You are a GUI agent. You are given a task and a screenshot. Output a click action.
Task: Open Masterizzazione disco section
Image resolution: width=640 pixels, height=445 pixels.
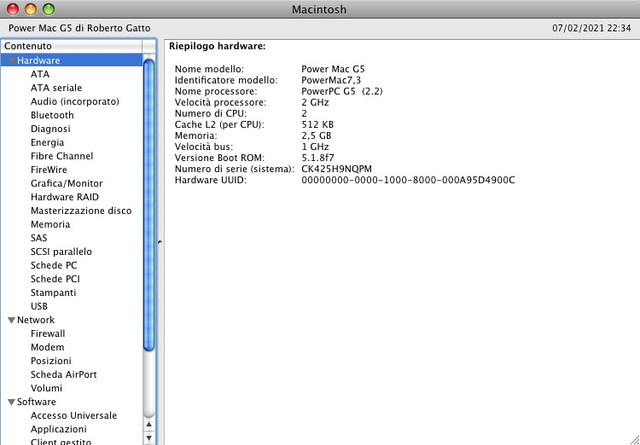pyautogui.click(x=81, y=211)
